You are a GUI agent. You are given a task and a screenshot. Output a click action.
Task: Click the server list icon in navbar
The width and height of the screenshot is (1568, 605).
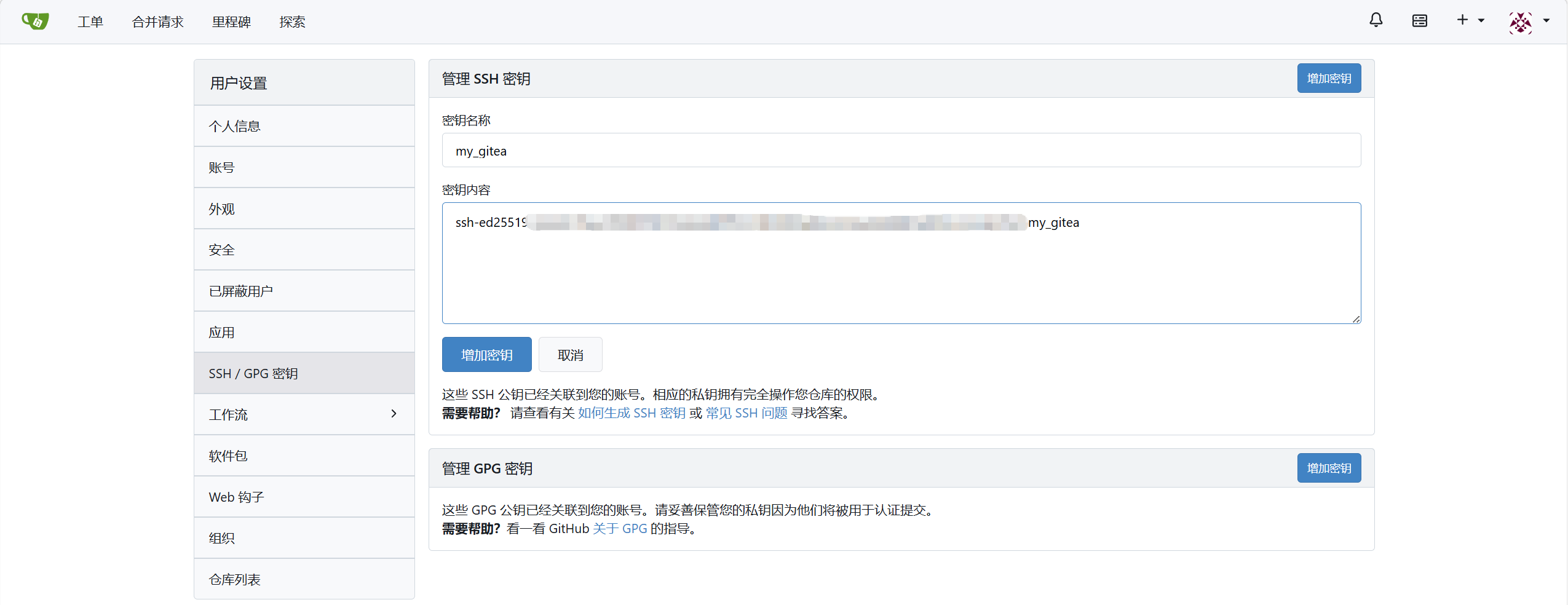(1419, 22)
